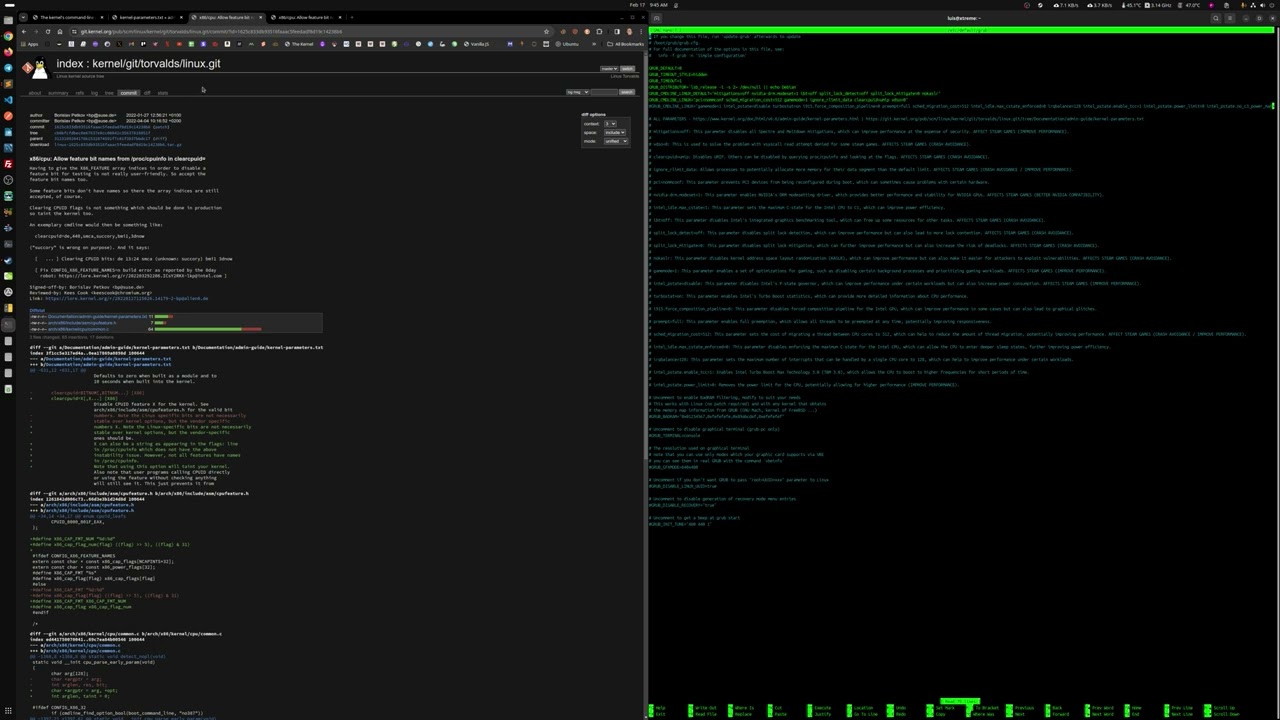Image resolution: width=1280 pixels, height=720 pixels.
Task: Click the browser forward arrow
Action: [36, 31]
